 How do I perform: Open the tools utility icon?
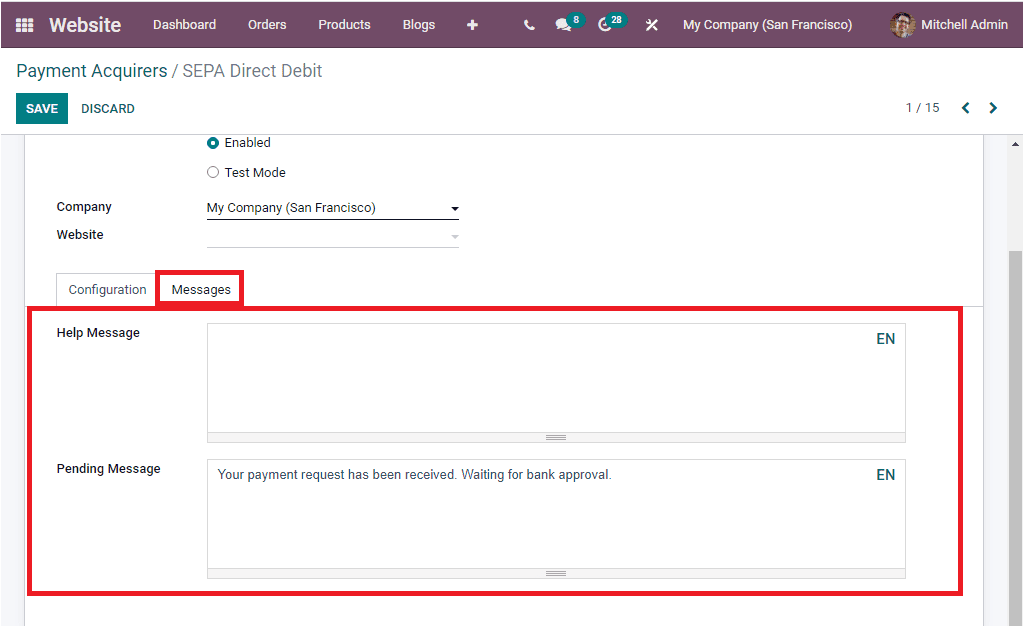click(x=651, y=24)
